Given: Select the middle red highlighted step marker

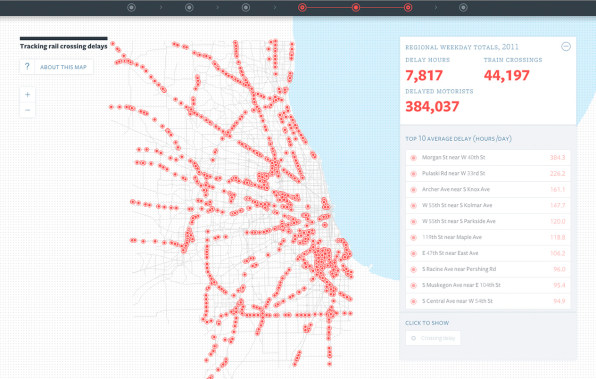Looking at the screenshot, I should (356, 7).
